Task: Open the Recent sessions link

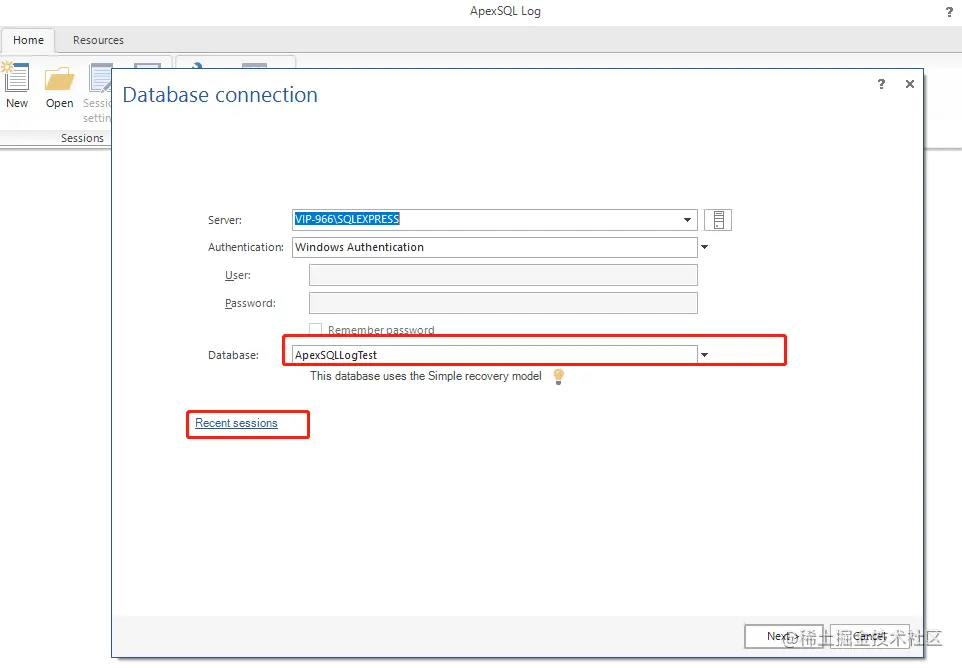Action: pyautogui.click(x=236, y=423)
